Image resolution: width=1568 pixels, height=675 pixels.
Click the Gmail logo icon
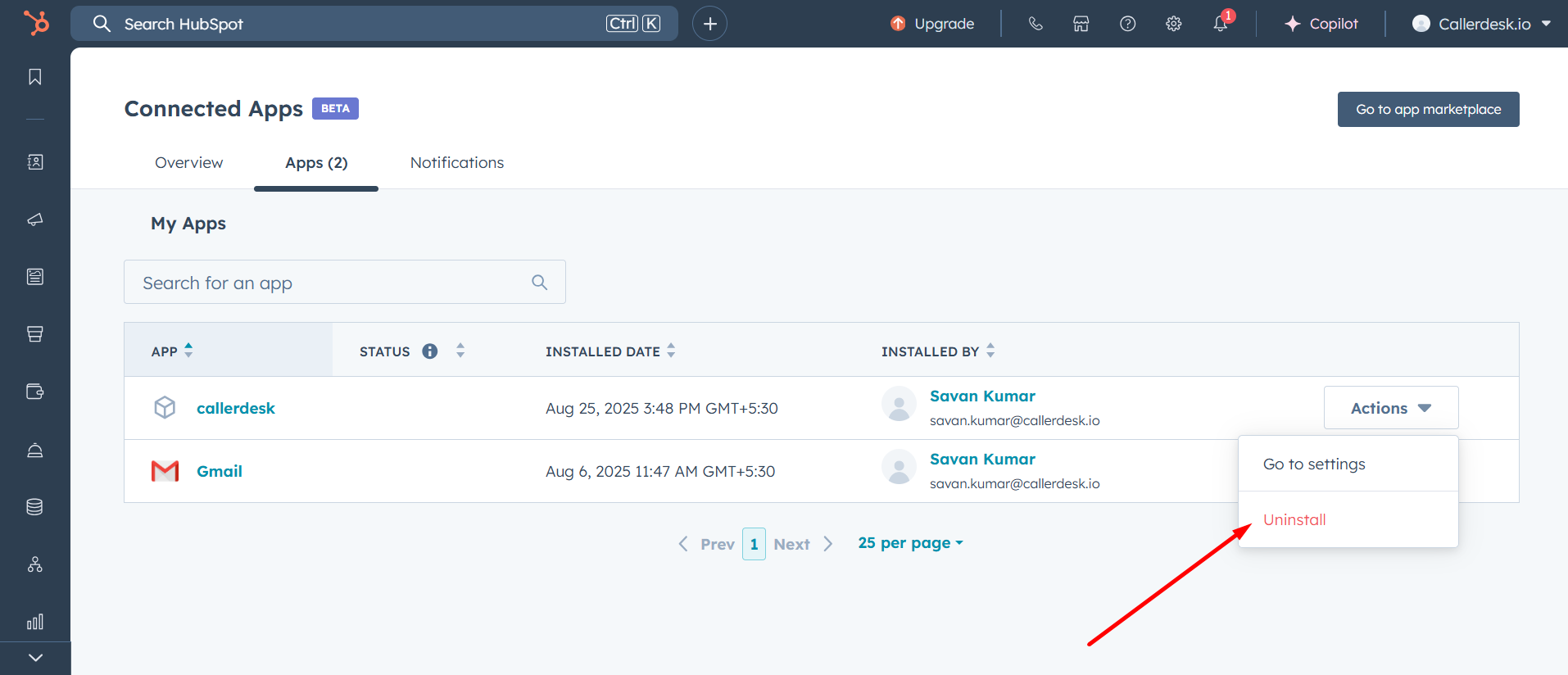click(165, 471)
